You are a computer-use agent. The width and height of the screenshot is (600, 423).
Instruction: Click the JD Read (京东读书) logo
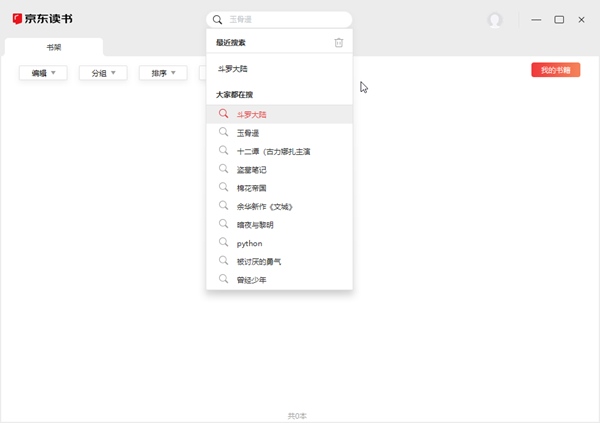click(42, 19)
